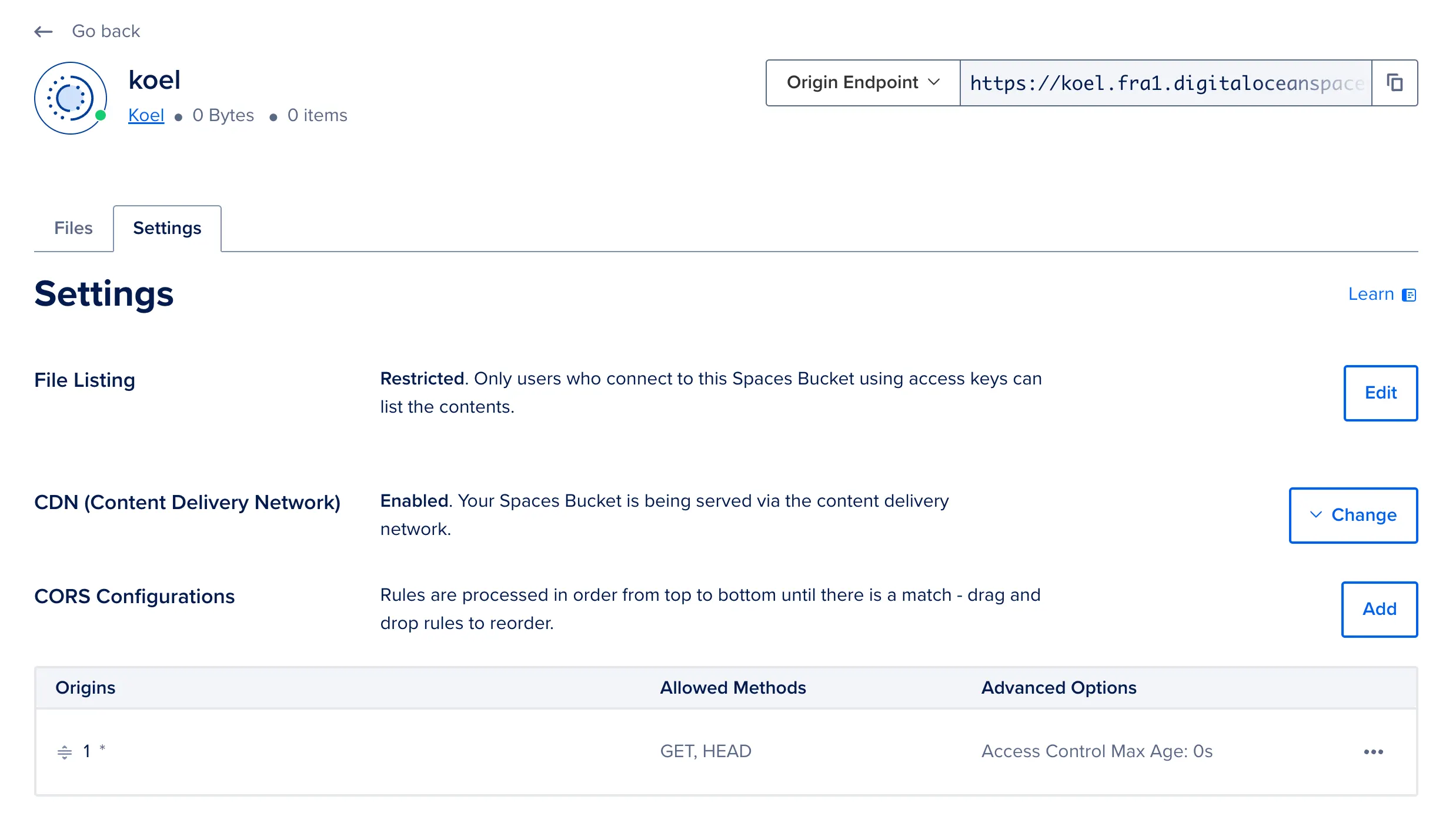
Task: Switch to the Files tab
Action: 74,228
